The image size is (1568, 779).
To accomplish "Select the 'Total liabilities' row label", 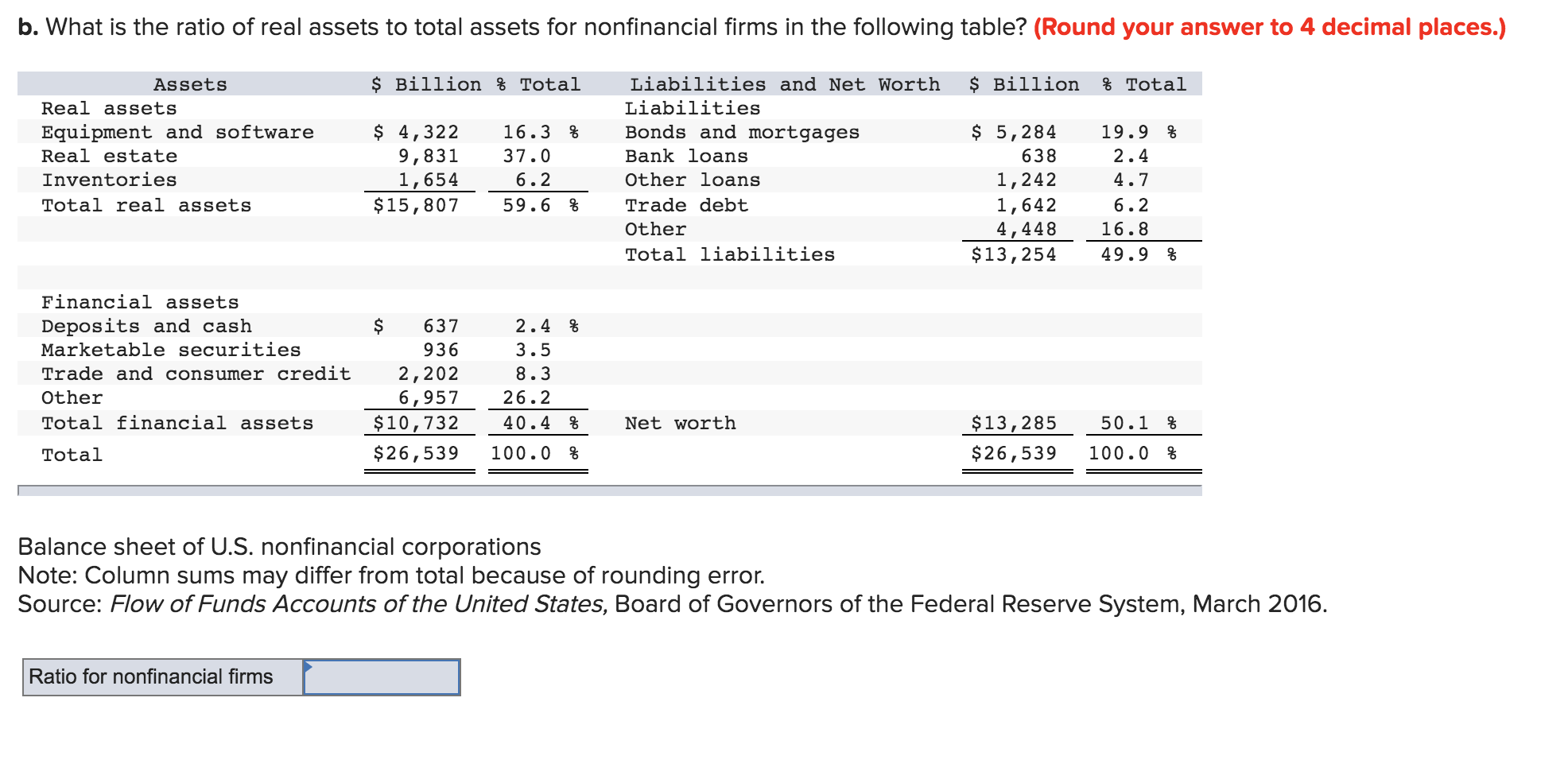I will [x=730, y=254].
